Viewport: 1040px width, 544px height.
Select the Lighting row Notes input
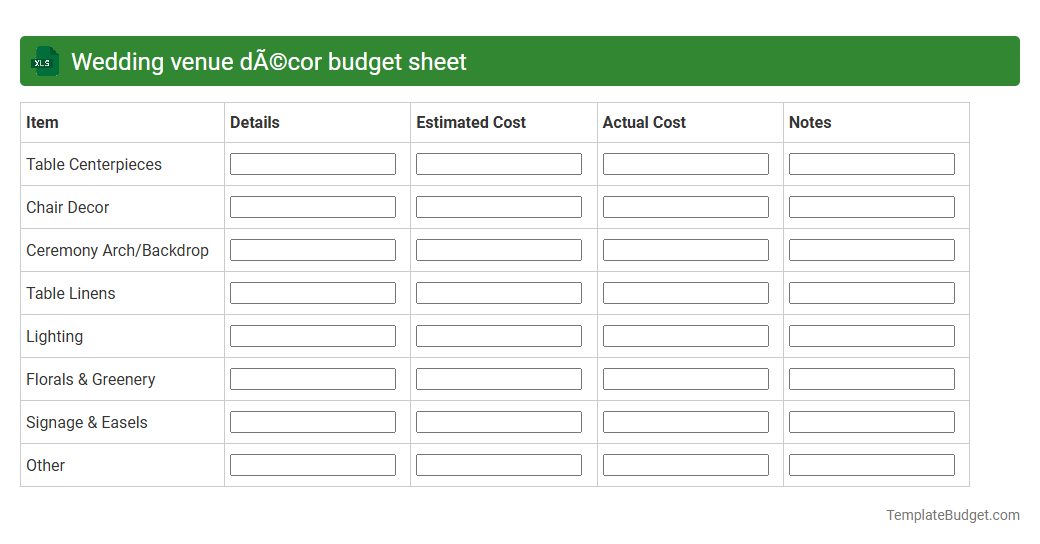point(872,336)
